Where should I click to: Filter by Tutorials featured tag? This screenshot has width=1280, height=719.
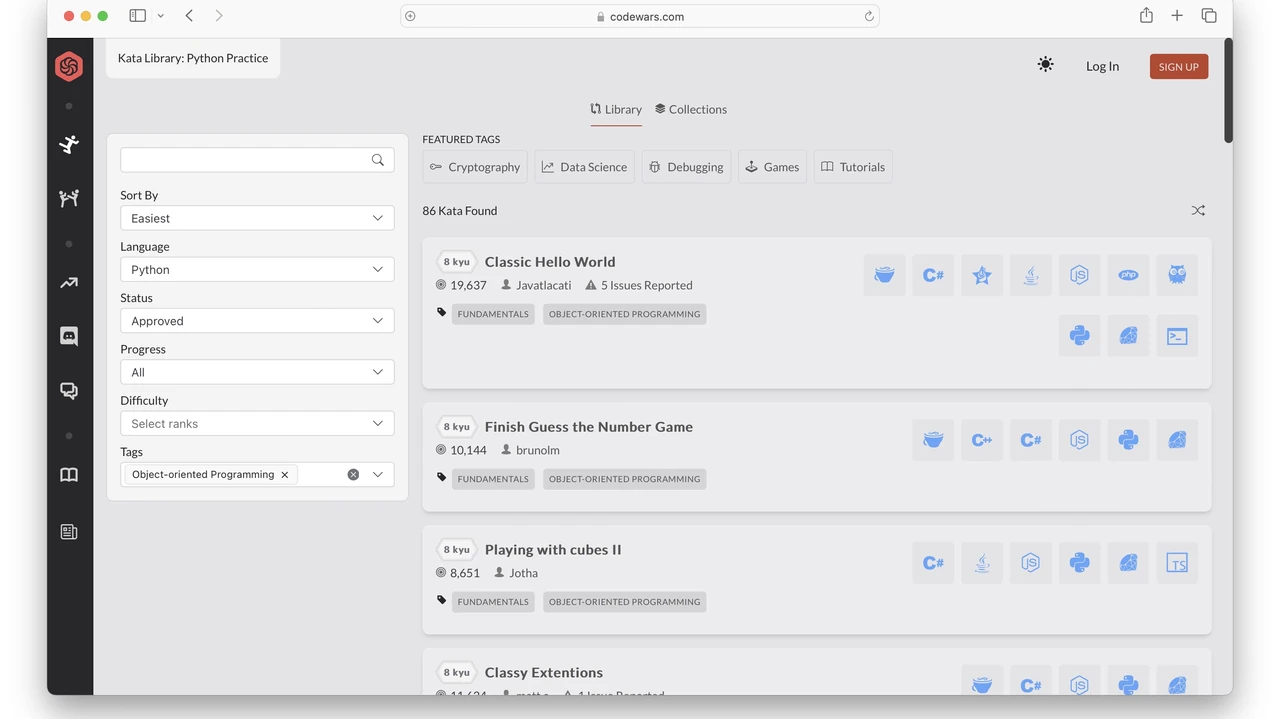[x=853, y=167]
